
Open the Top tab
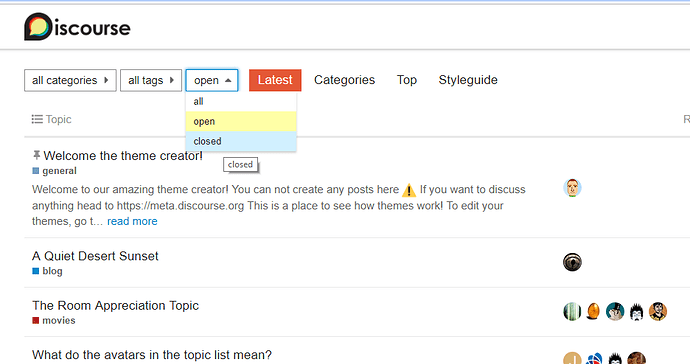[x=407, y=80]
